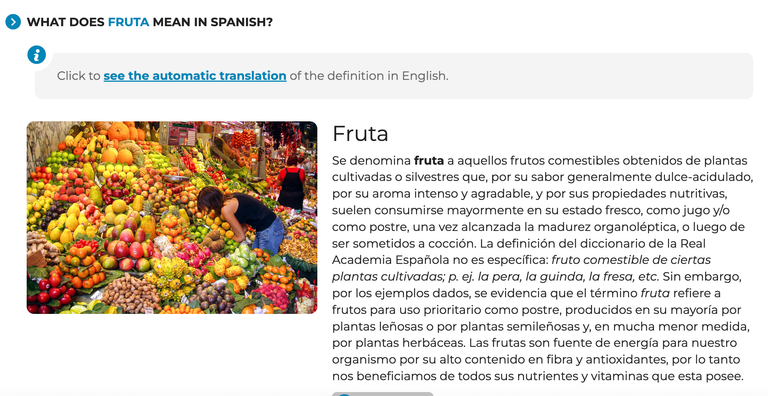Open the fruit market photo
Screen dimensions: 768x396
coord(172,218)
